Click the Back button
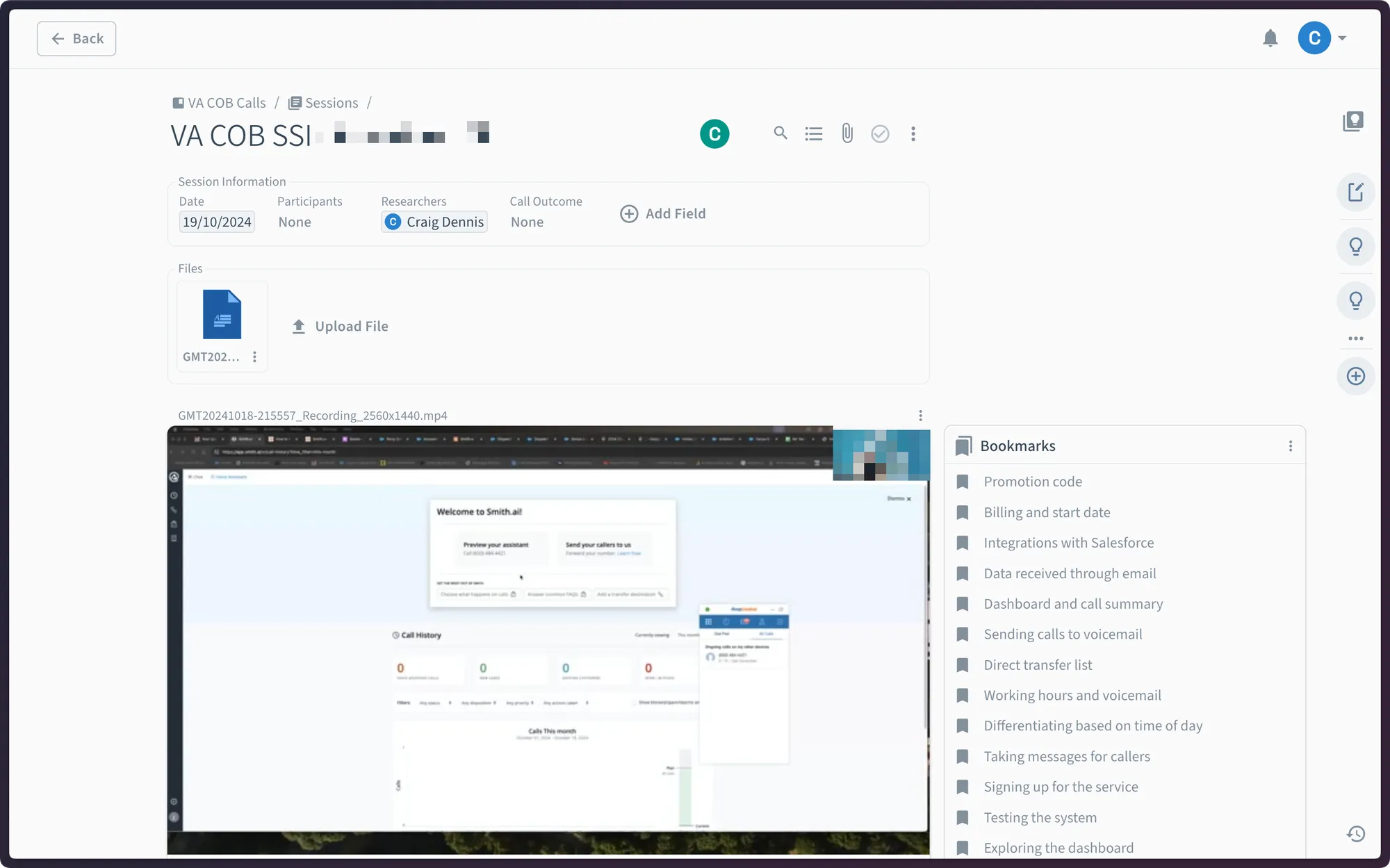The height and width of the screenshot is (868, 1390). click(76, 38)
